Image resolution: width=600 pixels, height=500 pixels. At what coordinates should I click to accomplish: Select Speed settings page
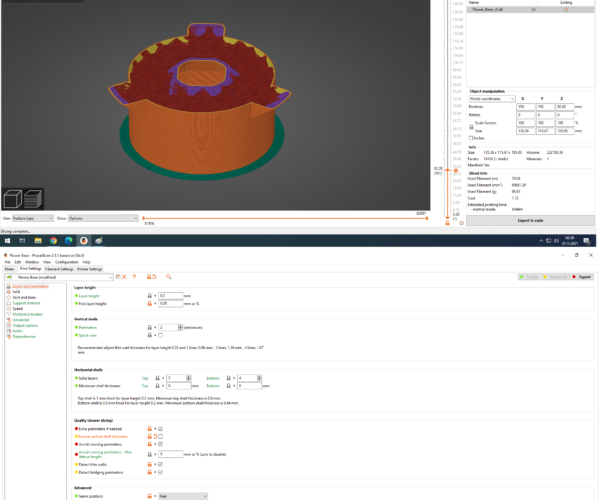pyautogui.click(x=18, y=309)
